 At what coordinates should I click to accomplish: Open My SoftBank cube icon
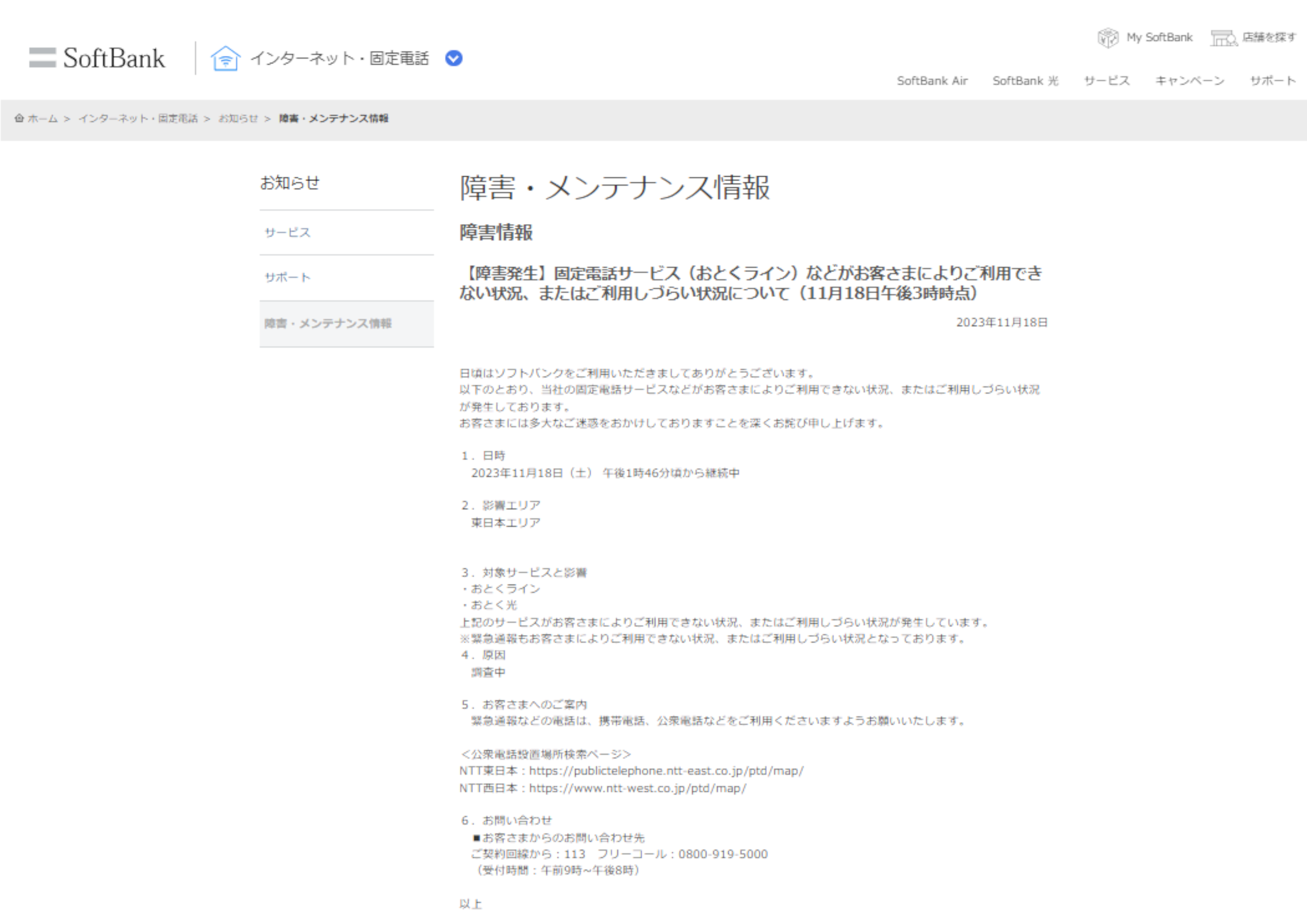[1108, 38]
